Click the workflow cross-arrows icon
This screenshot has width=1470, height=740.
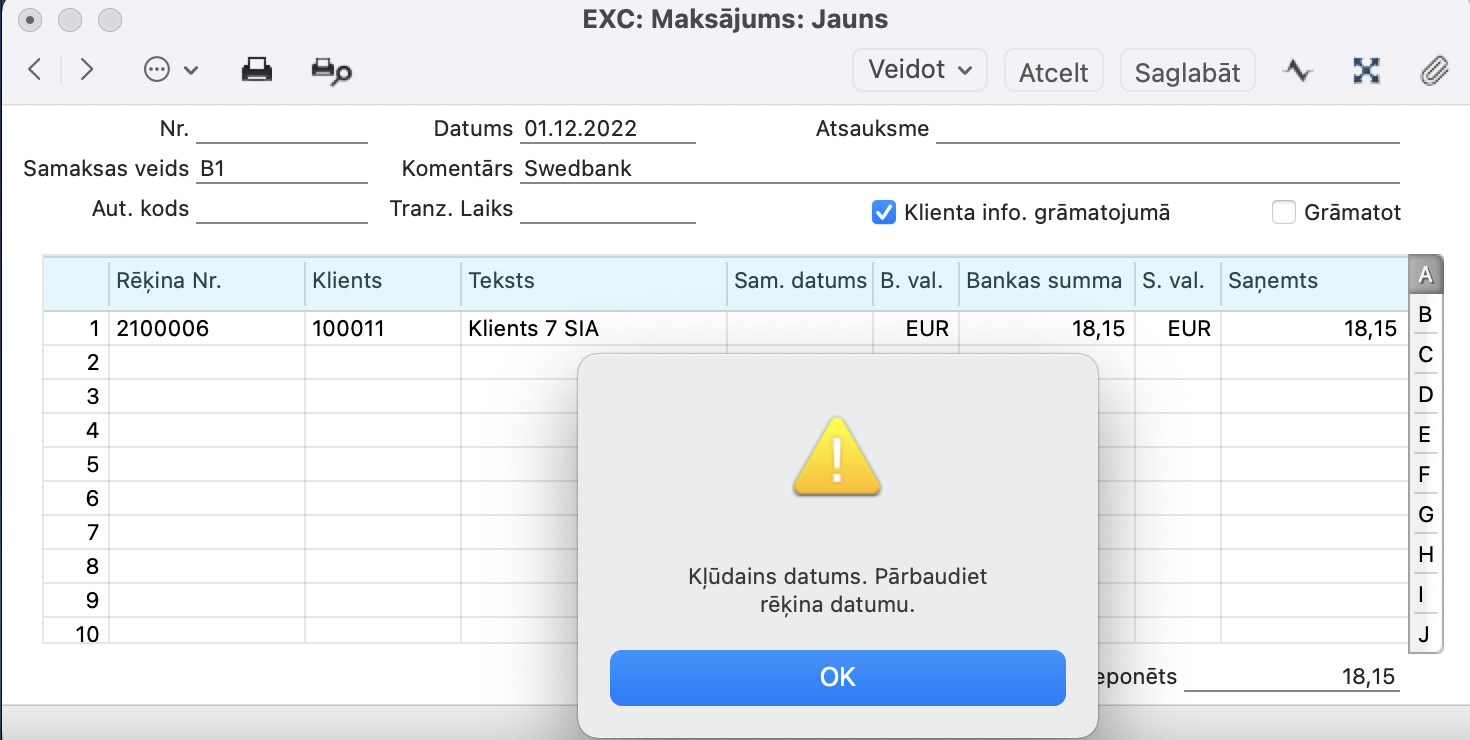[1366, 70]
